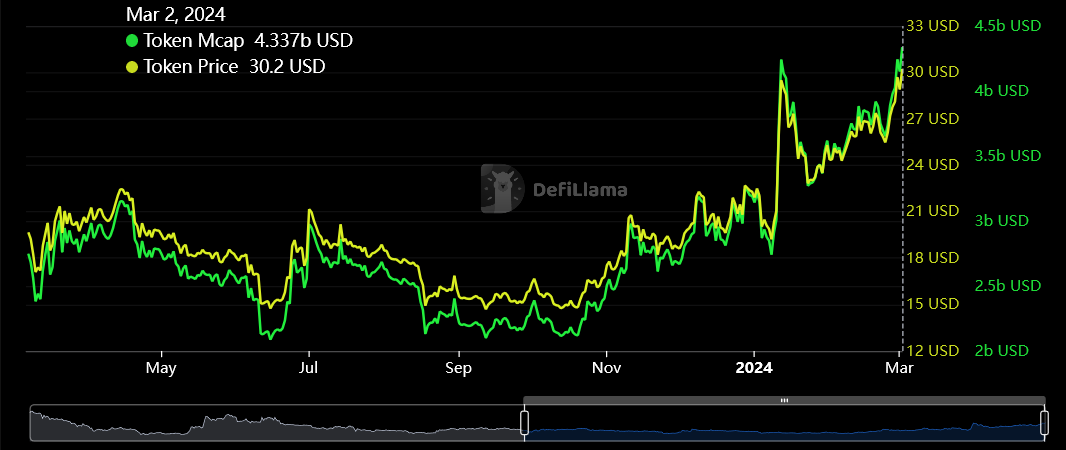
Task: Click the '24 USD' price axis label
Action: click(933, 165)
